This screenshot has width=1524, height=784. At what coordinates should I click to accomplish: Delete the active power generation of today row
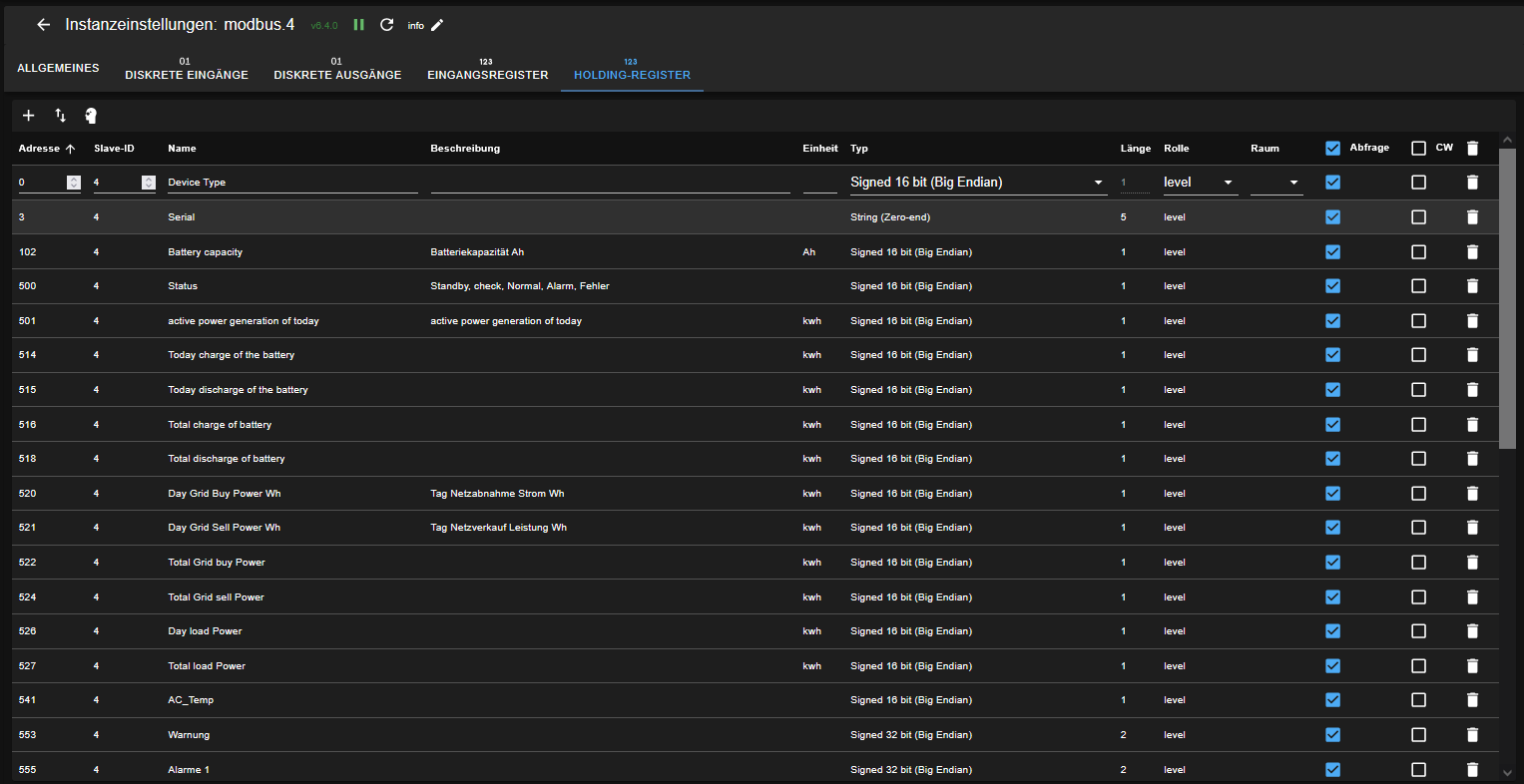tap(1472, 321)
